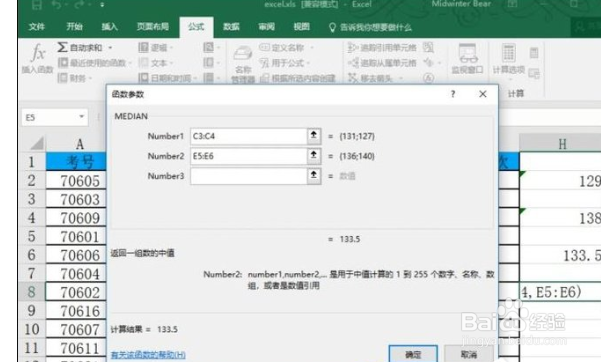601x362 pixels.
Task: Click cell containing 70601
Action: [x=76, y=236]
